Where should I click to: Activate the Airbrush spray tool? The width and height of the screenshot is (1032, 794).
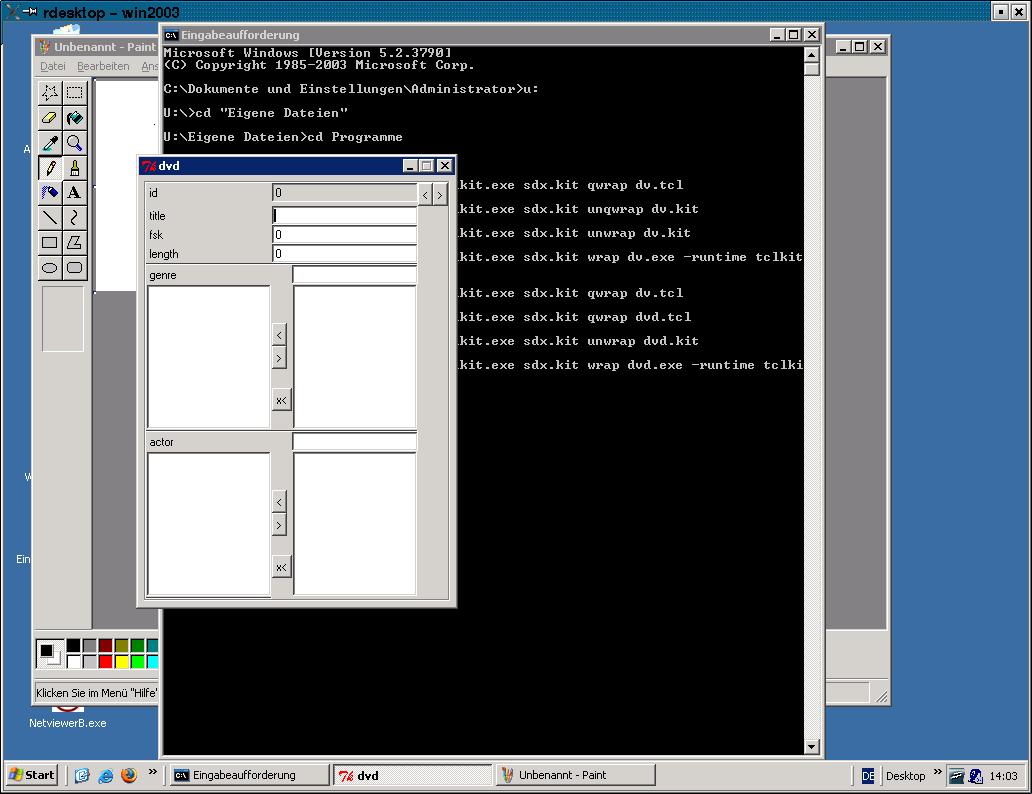click(x=50, y=192)
